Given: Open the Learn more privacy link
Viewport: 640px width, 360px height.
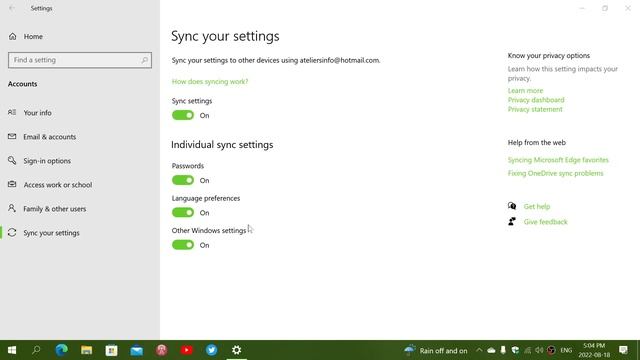Looking at the screenshot, I should pyautogui.click(x=525, y=91).
